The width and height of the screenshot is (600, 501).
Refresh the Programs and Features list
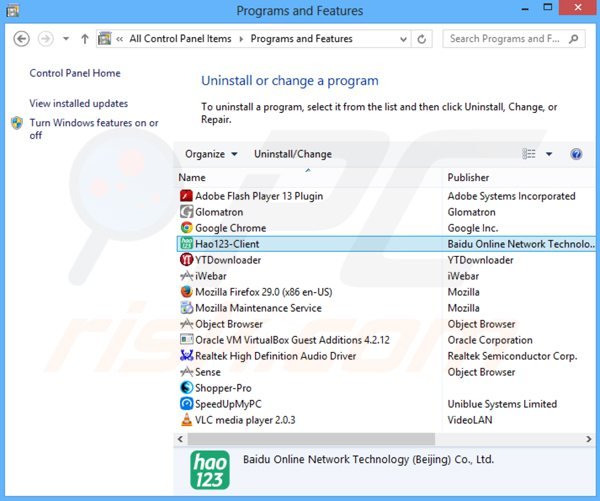pos(422,39)
